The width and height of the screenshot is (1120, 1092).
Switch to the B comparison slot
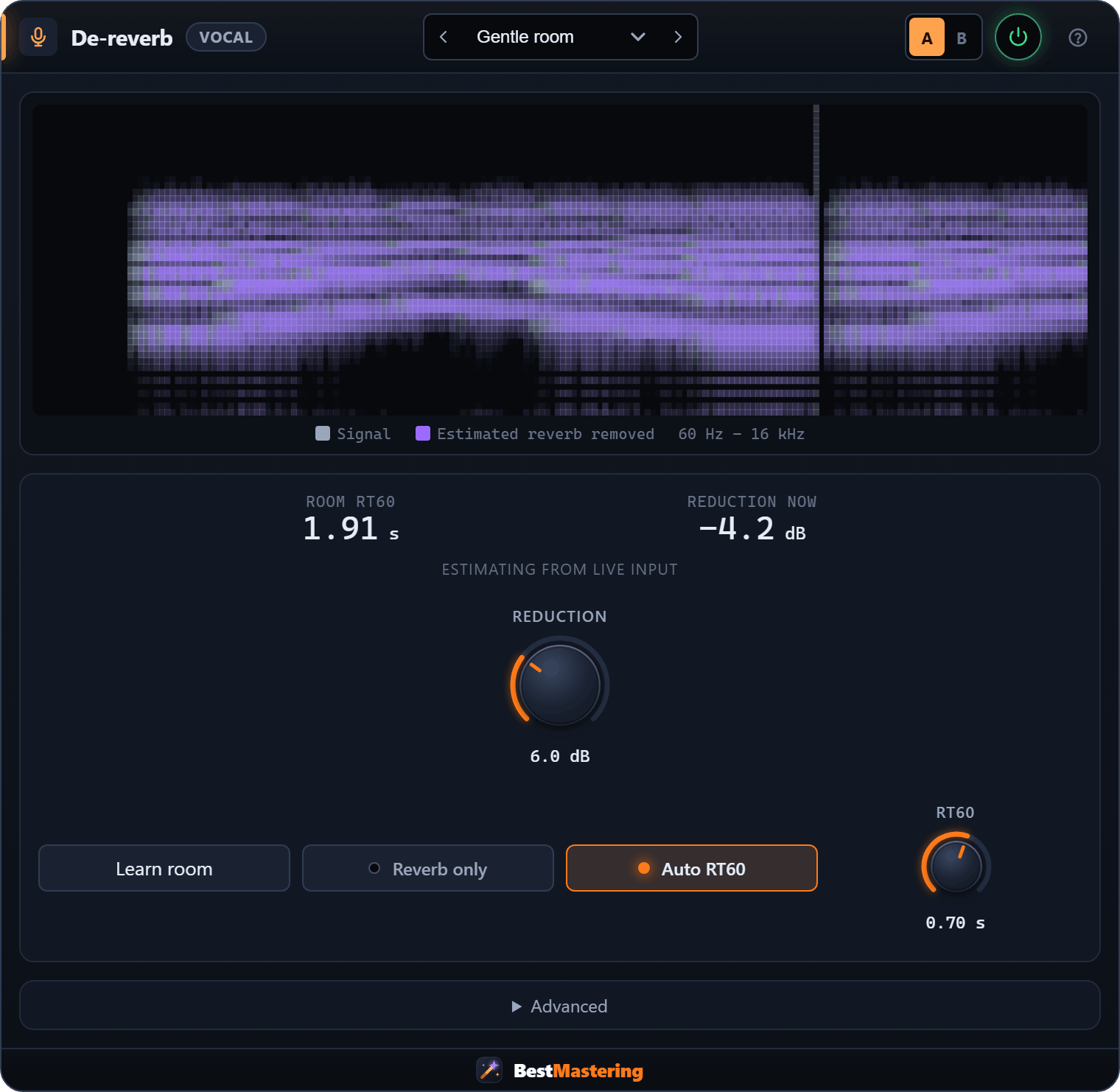tap(962, 38)
